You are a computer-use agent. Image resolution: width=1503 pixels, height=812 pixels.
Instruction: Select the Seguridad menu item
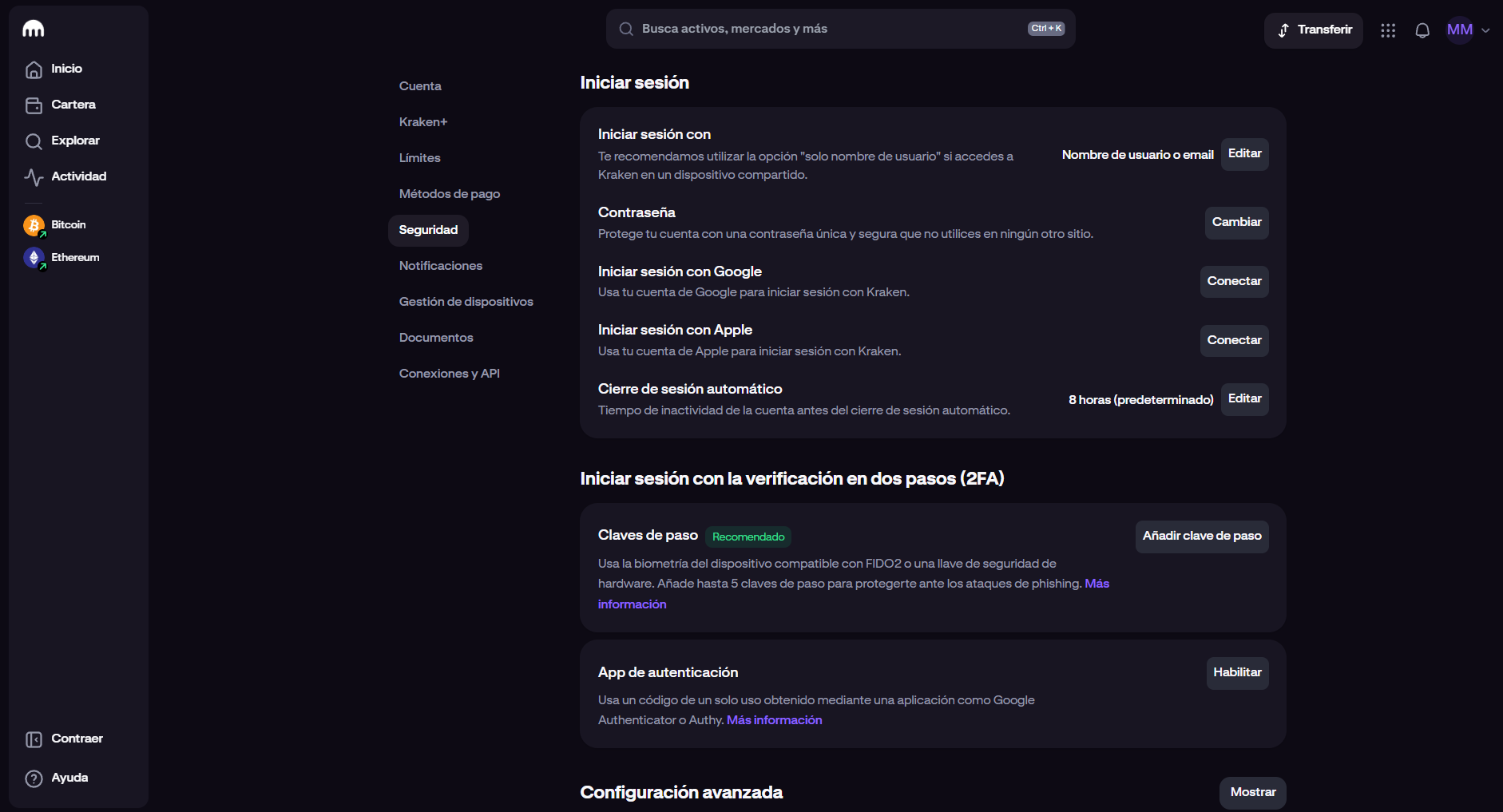click(428, 230)
